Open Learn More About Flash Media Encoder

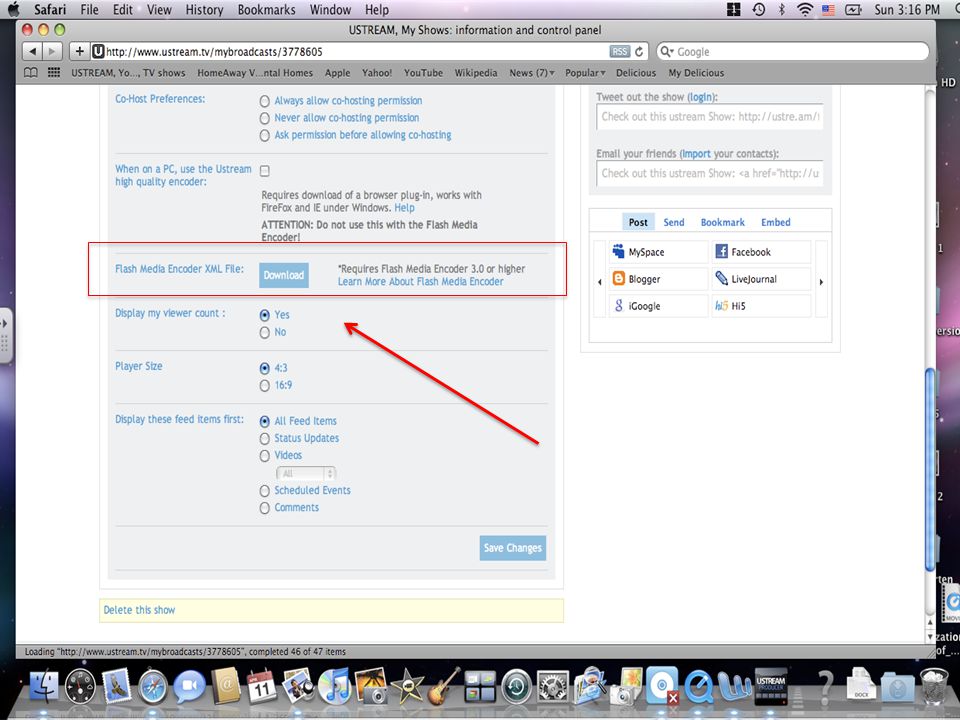pos(421,282)
